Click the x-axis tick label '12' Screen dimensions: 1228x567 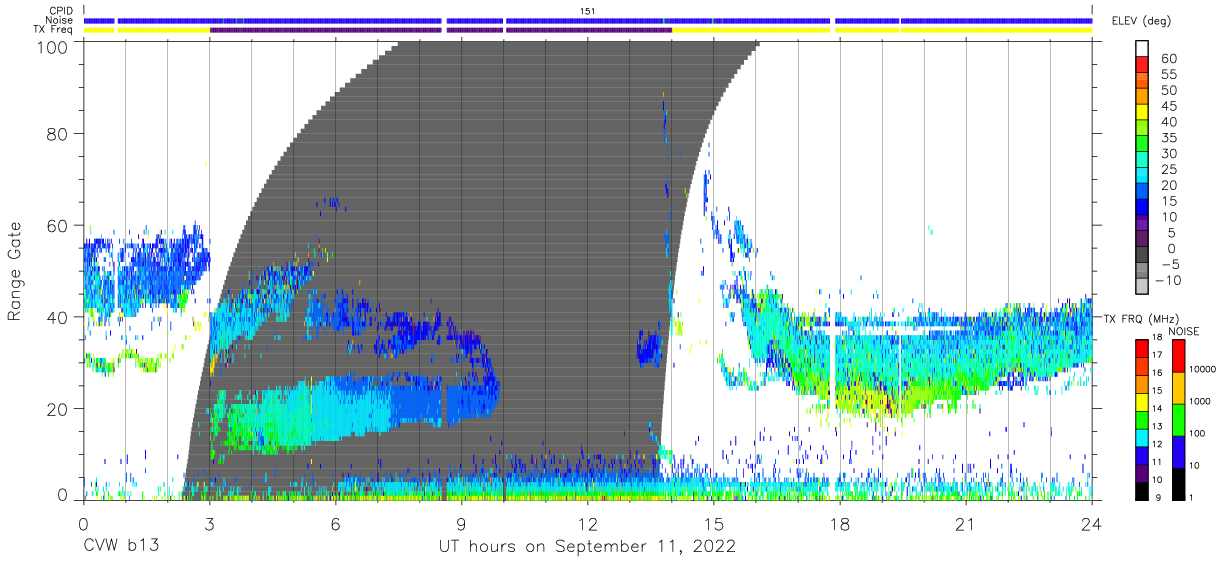587,523
